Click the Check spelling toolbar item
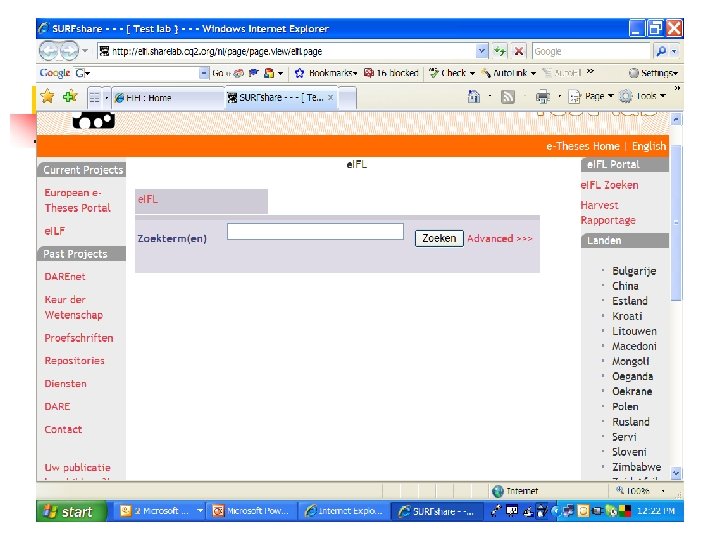This screenshot has height=540, width=720. pos(452,73)
